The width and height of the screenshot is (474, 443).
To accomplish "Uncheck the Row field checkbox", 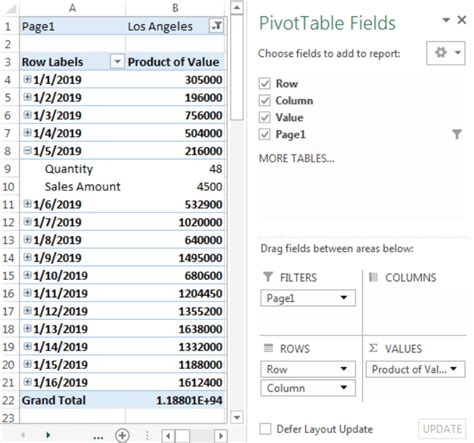I will (265, 83).
